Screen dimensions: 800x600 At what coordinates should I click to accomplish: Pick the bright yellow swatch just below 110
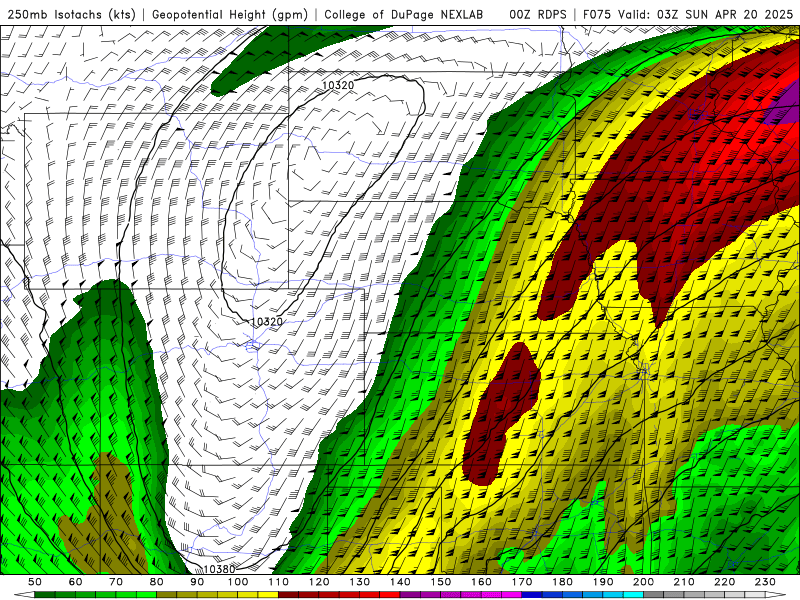[x=268, y=594]
